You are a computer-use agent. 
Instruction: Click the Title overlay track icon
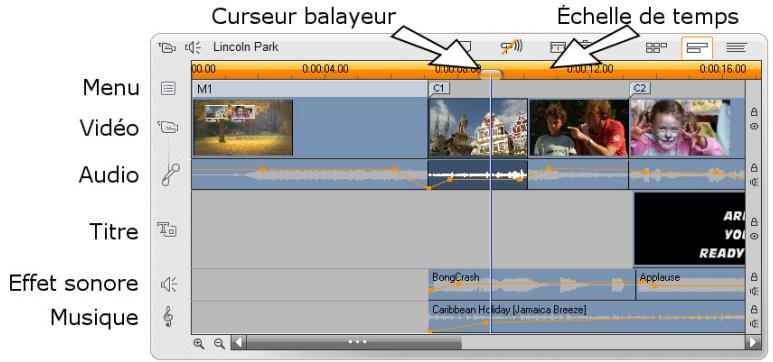167,229
